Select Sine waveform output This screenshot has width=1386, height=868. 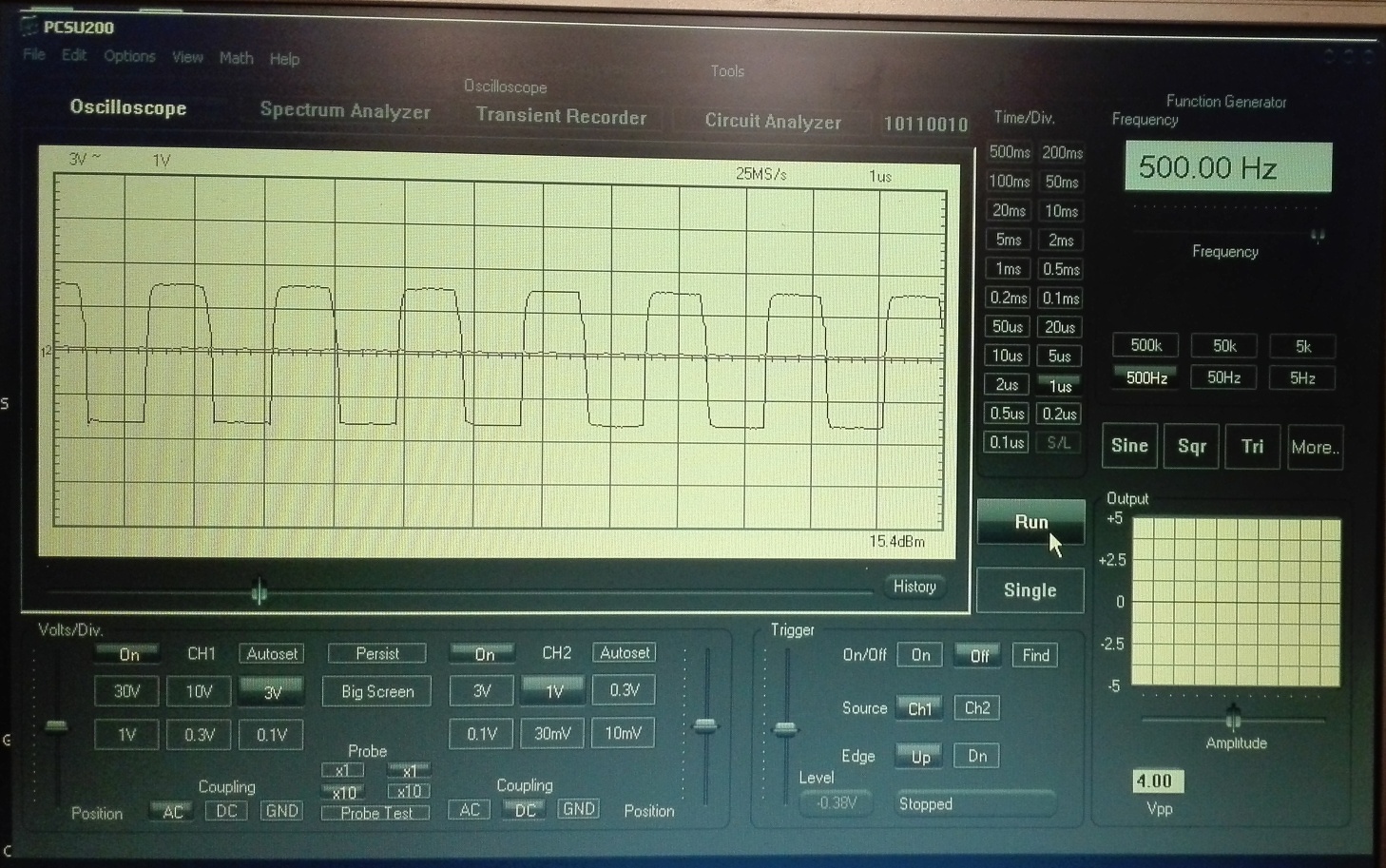pos(1129,446)
